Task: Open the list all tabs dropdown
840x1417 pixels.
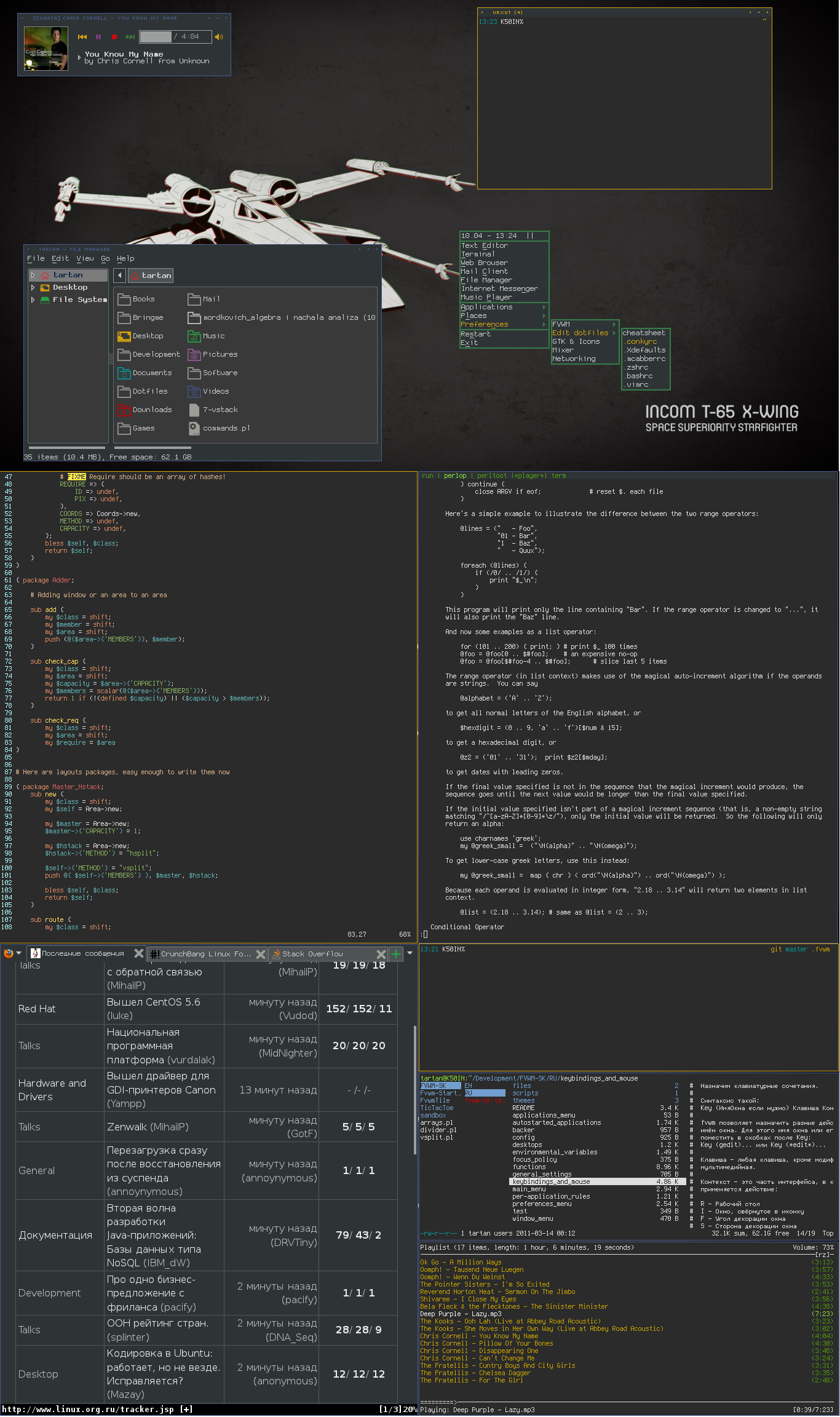Action: tap(410, 954)
